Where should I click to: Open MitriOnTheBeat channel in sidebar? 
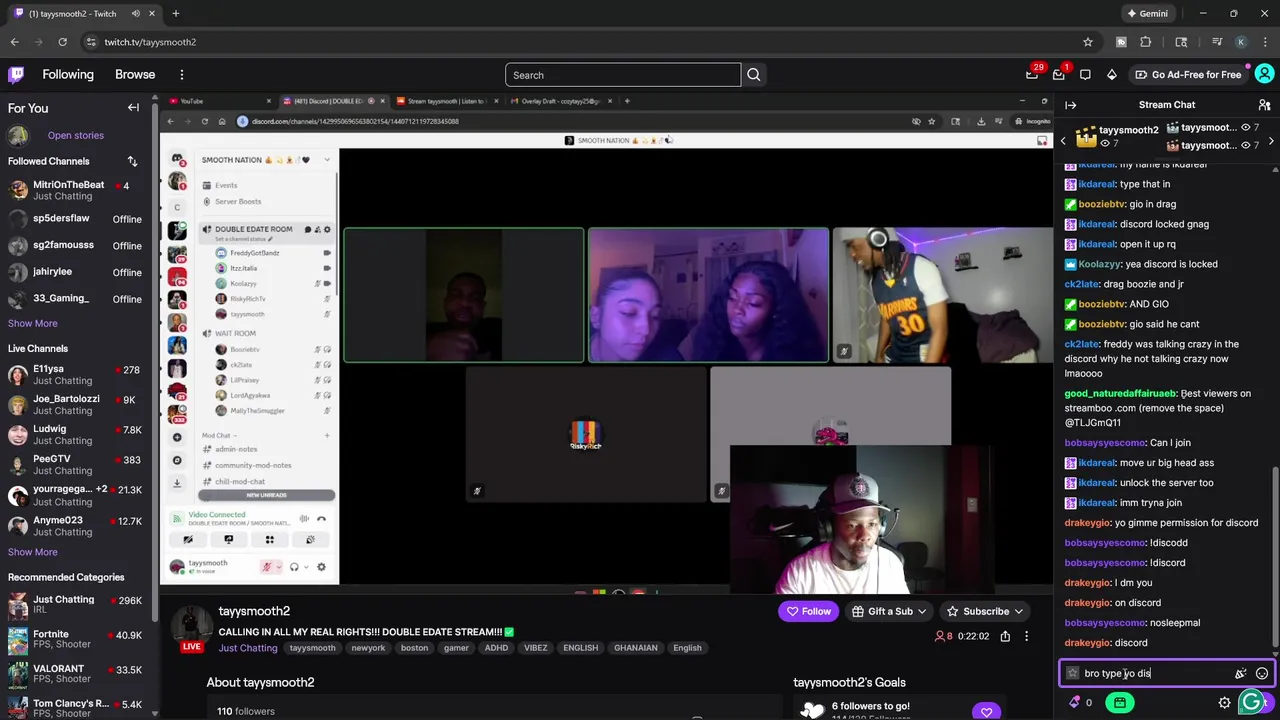[x=78, y=190]
